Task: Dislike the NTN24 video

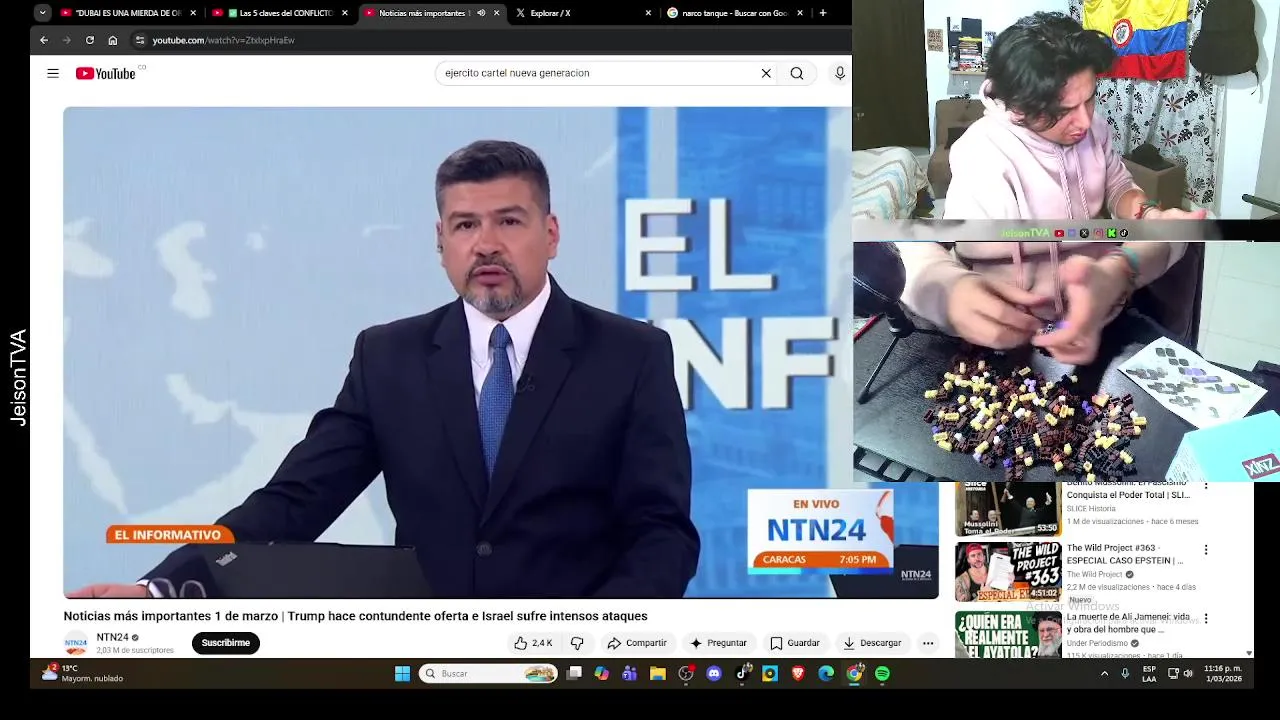Action: coord(577,643)
